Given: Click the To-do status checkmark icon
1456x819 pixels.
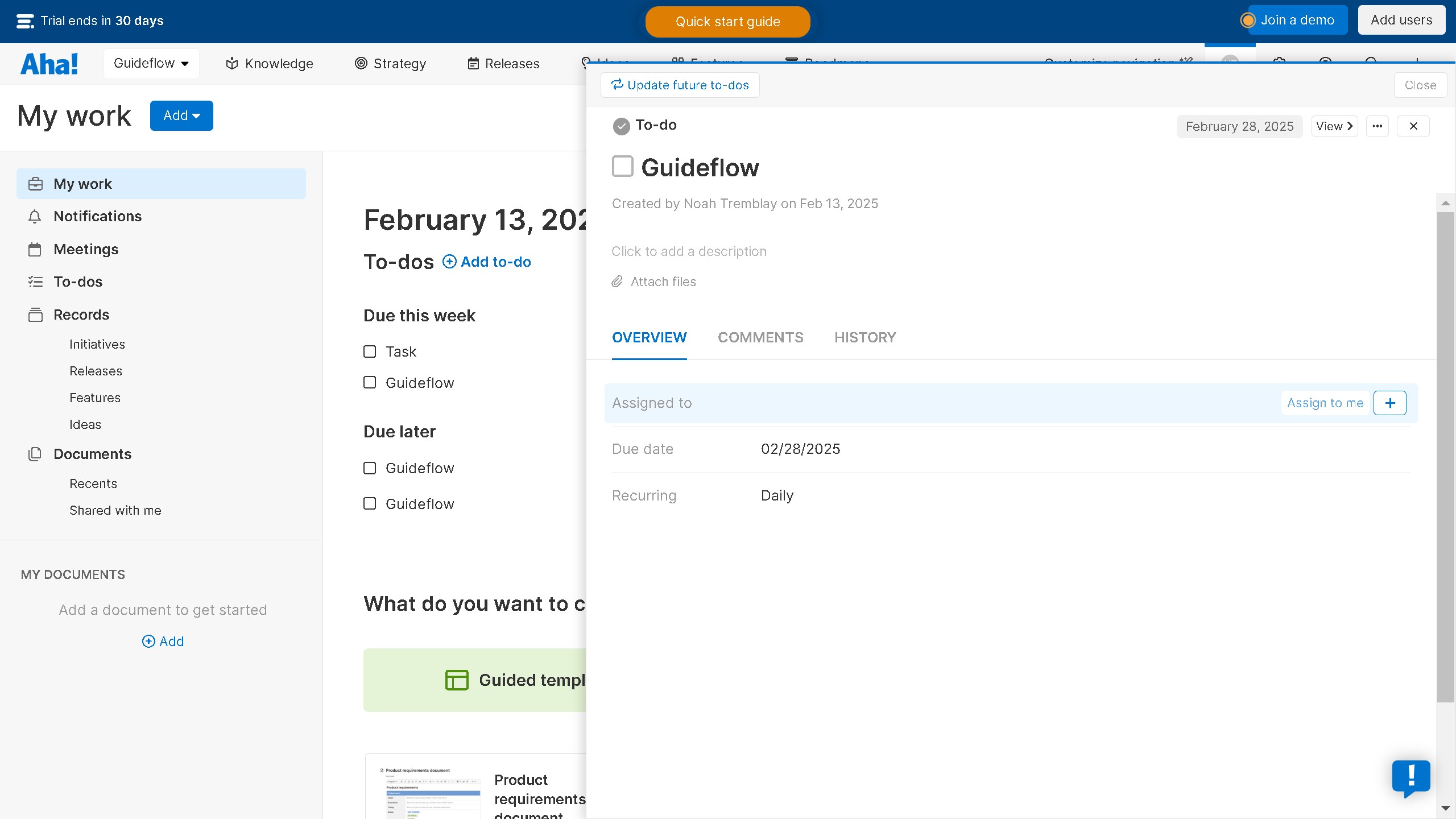Looking at the screenshot, I should click(621, 126).
